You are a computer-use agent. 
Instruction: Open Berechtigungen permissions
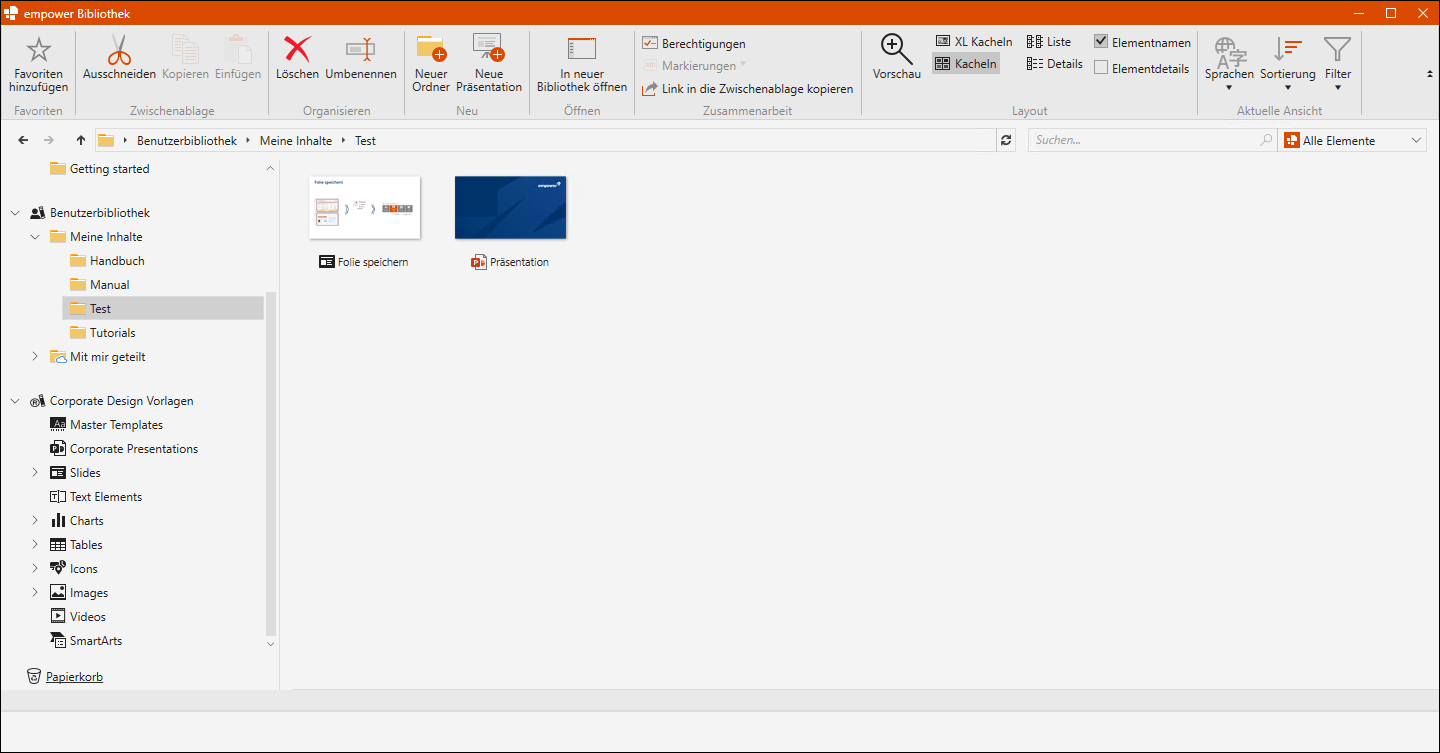tap(694, 43)
